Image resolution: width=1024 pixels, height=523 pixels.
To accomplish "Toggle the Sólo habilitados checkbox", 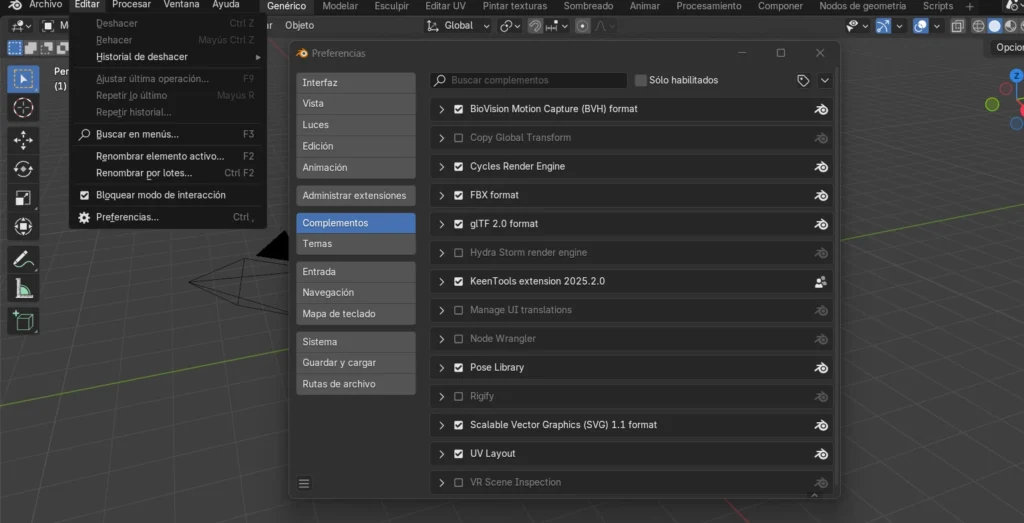I will click(640, 80).
